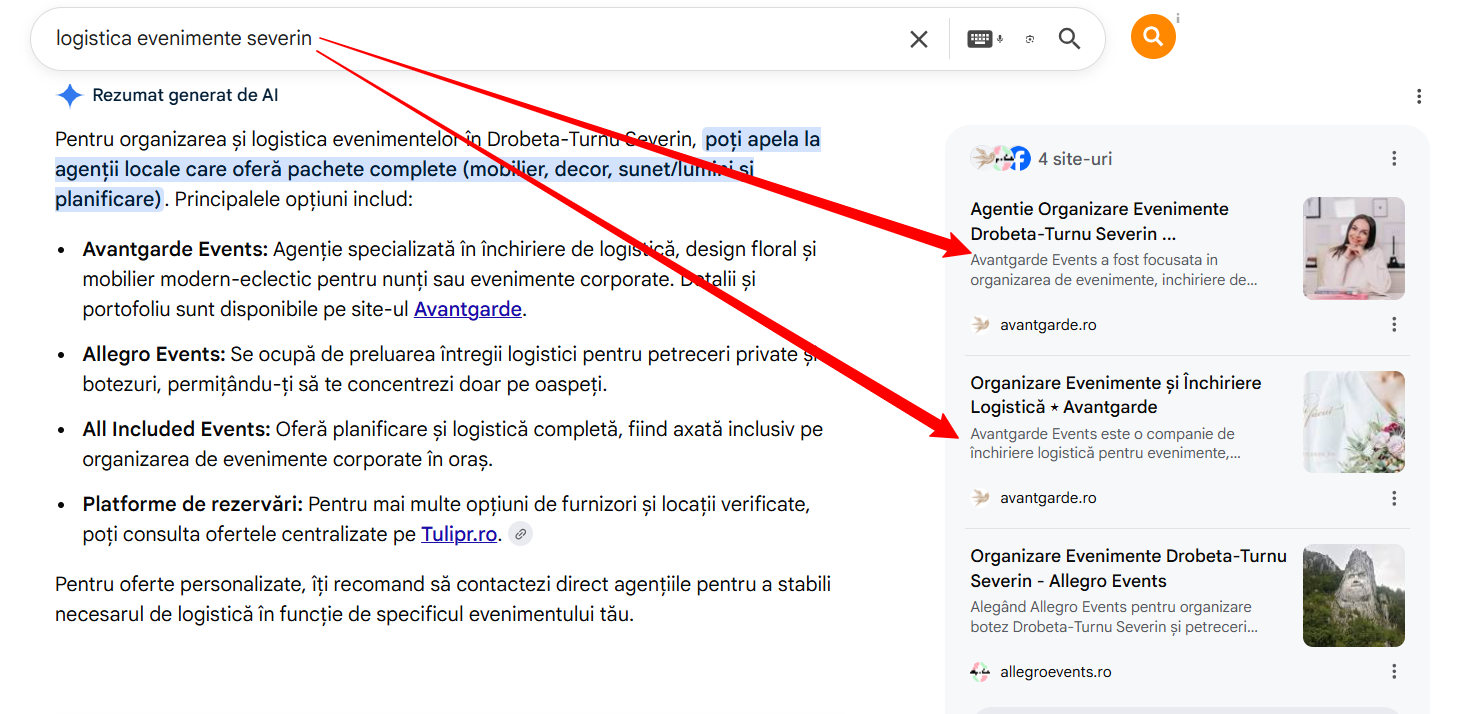
Task: Open thumbnail of woman at desk
Action: pos(1353,248)
